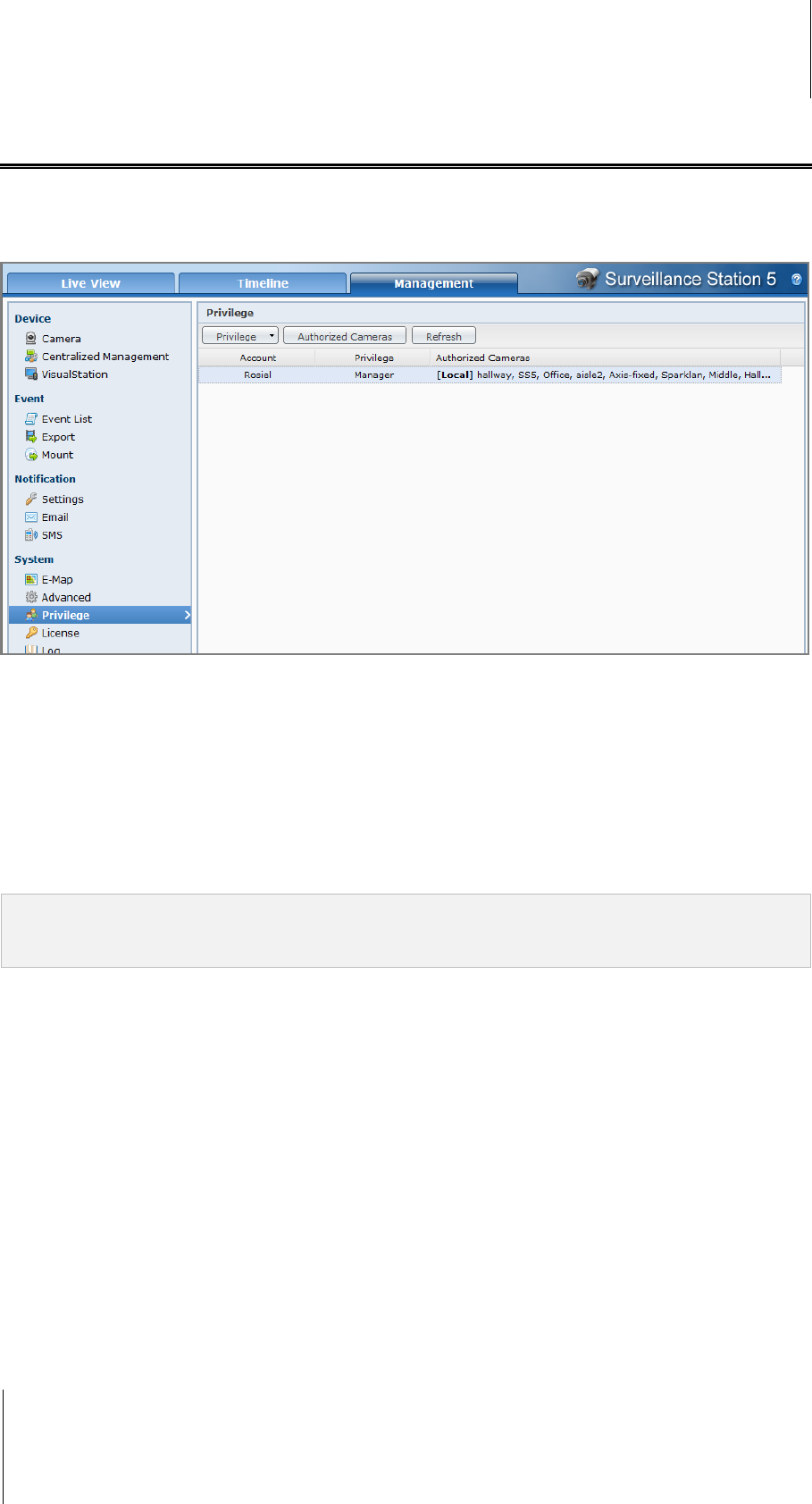The width and height of the screenshot is (812, 1504).
Task: Select Privilege in the System section
Action: (100, 615)
